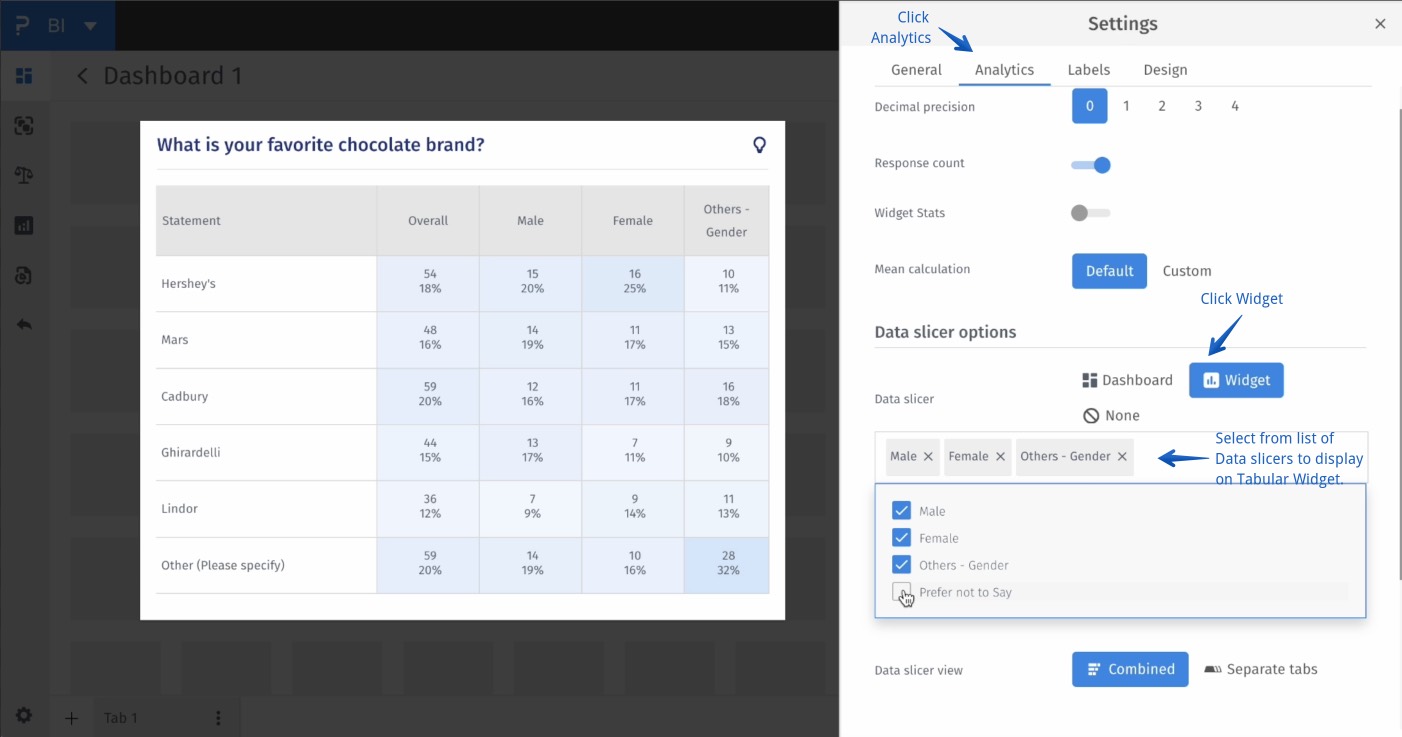Open the bar chart icon in sidebar
The width and height of the screenshot is (1402, 737).
click(x=24, y=226)
